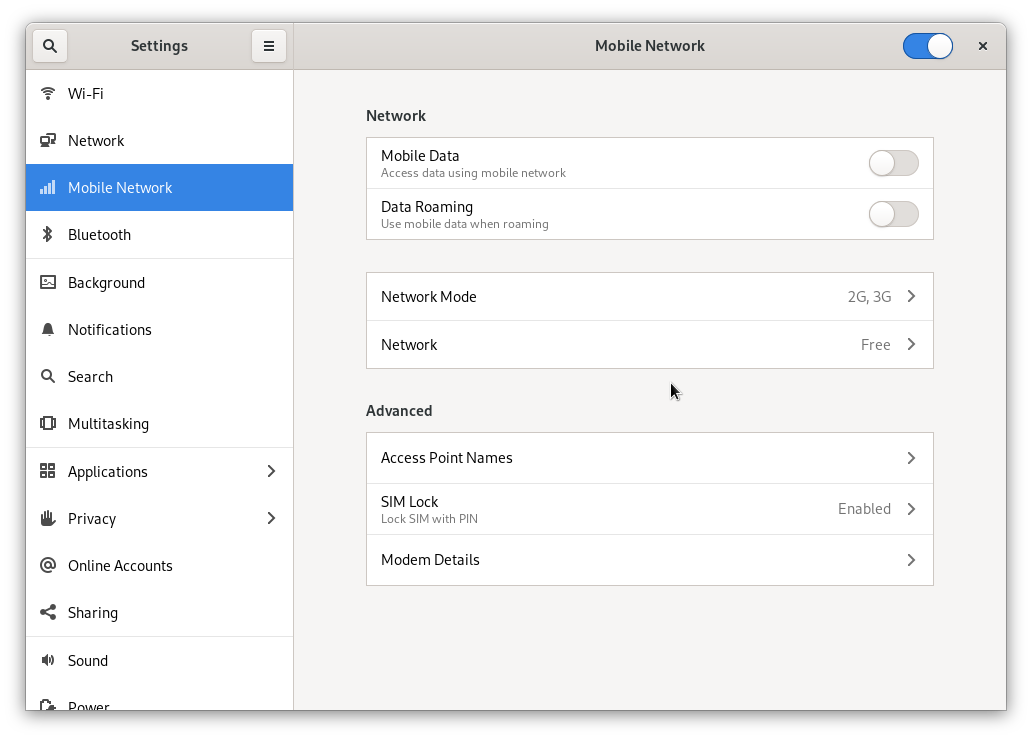Open Access Point Names row

[649, 458]
